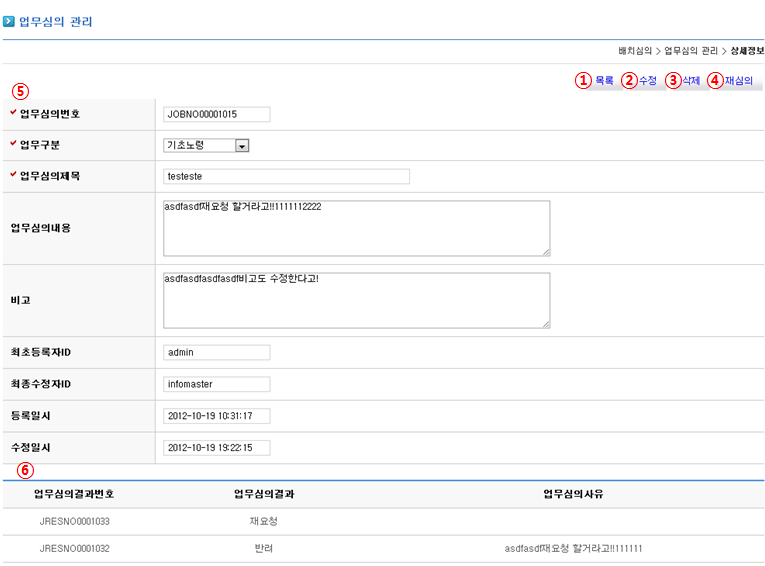Click inside the 업무심의내용 text area
765x566 pixels.
pos(356,228)
